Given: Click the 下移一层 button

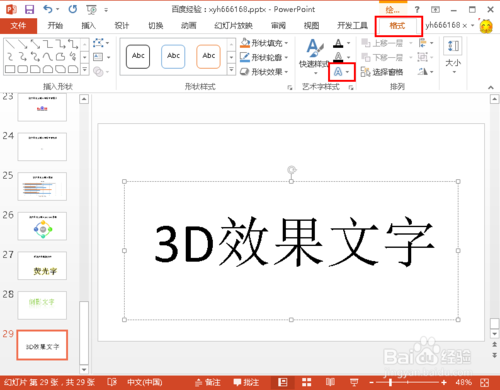Looking at the screenshot, I should pos(382,57).
